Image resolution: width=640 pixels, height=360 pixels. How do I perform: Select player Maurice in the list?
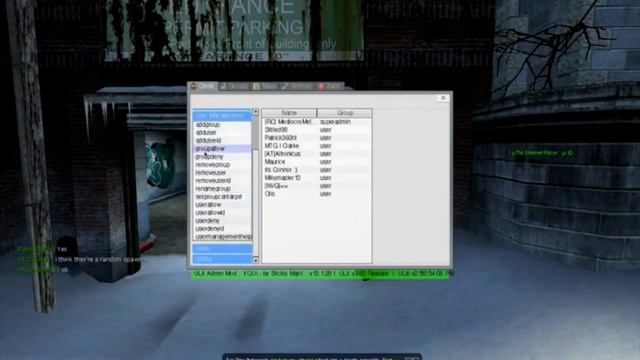[317, 162]
